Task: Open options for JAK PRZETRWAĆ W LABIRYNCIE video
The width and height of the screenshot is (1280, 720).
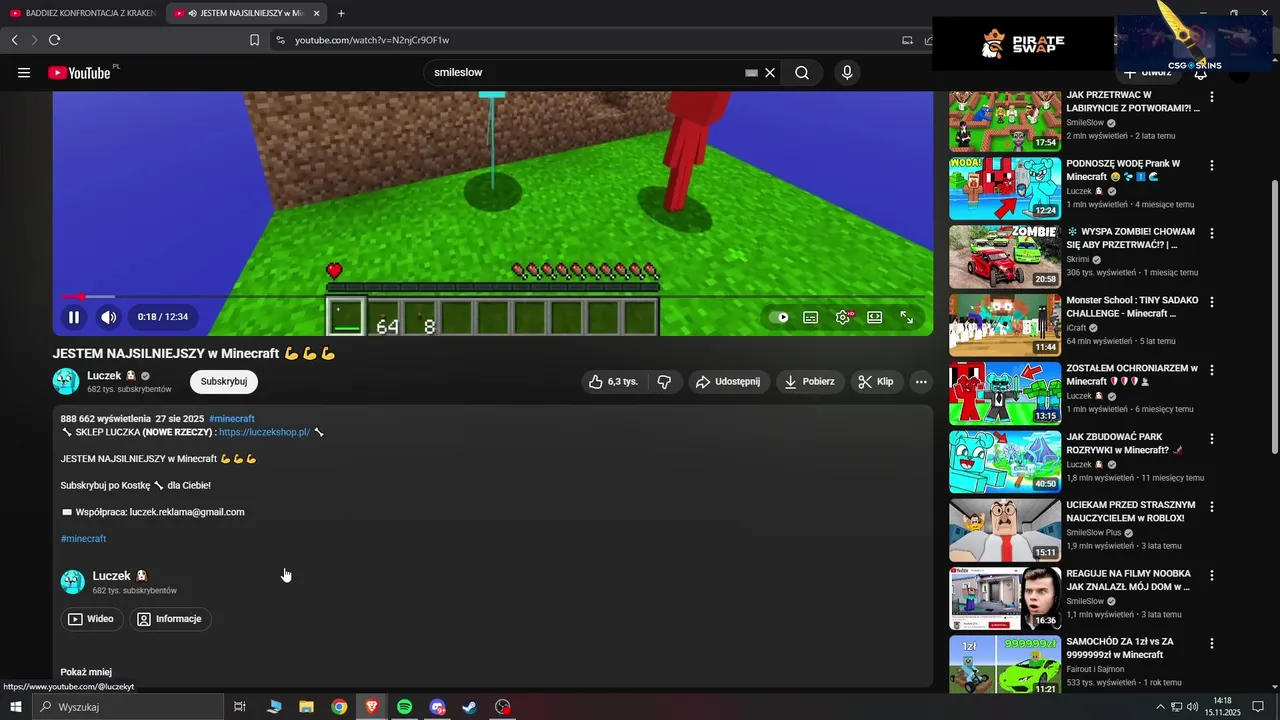Action: coord(1212,97)
